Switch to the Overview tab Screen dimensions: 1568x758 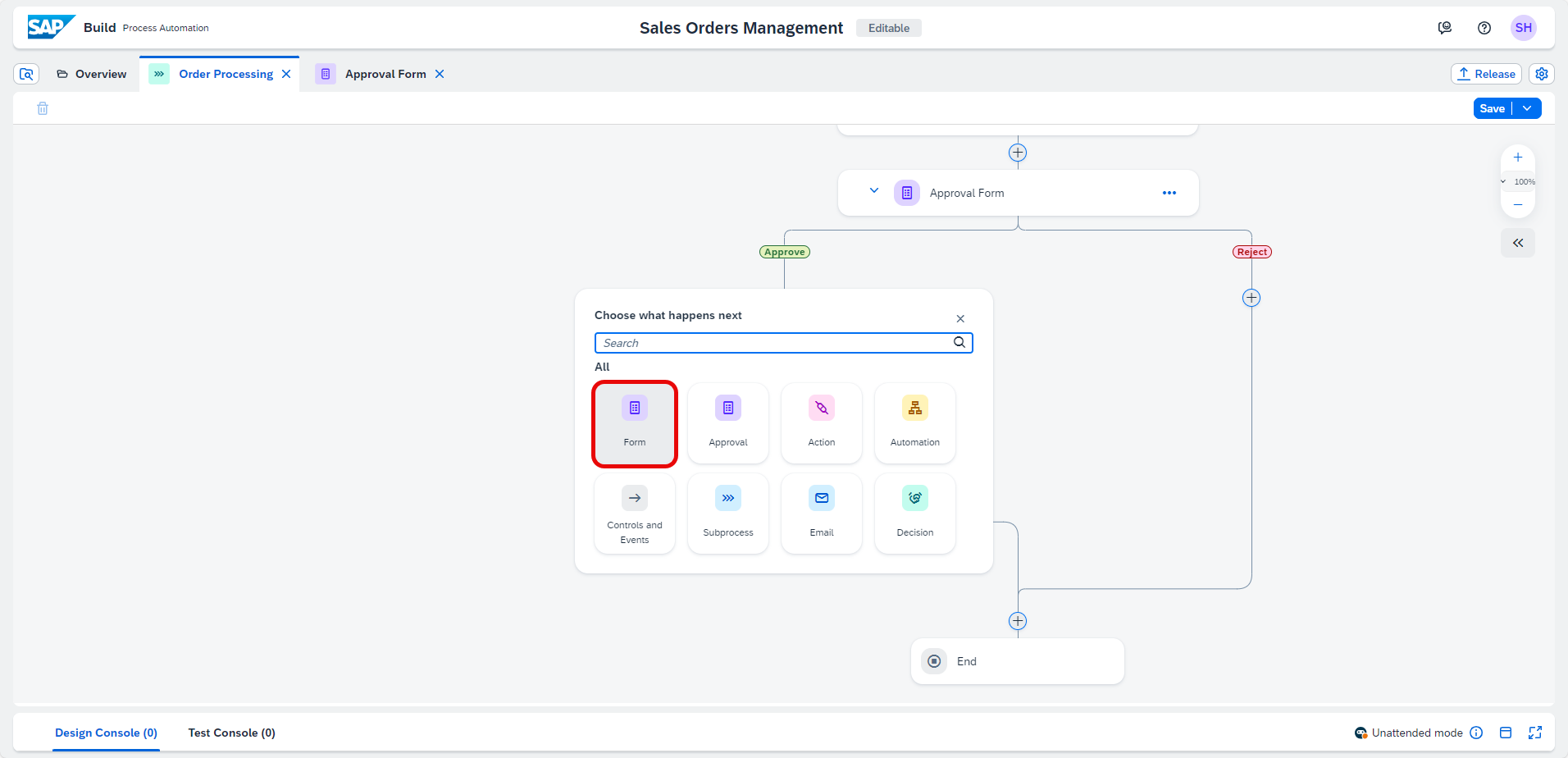[92, 74]
